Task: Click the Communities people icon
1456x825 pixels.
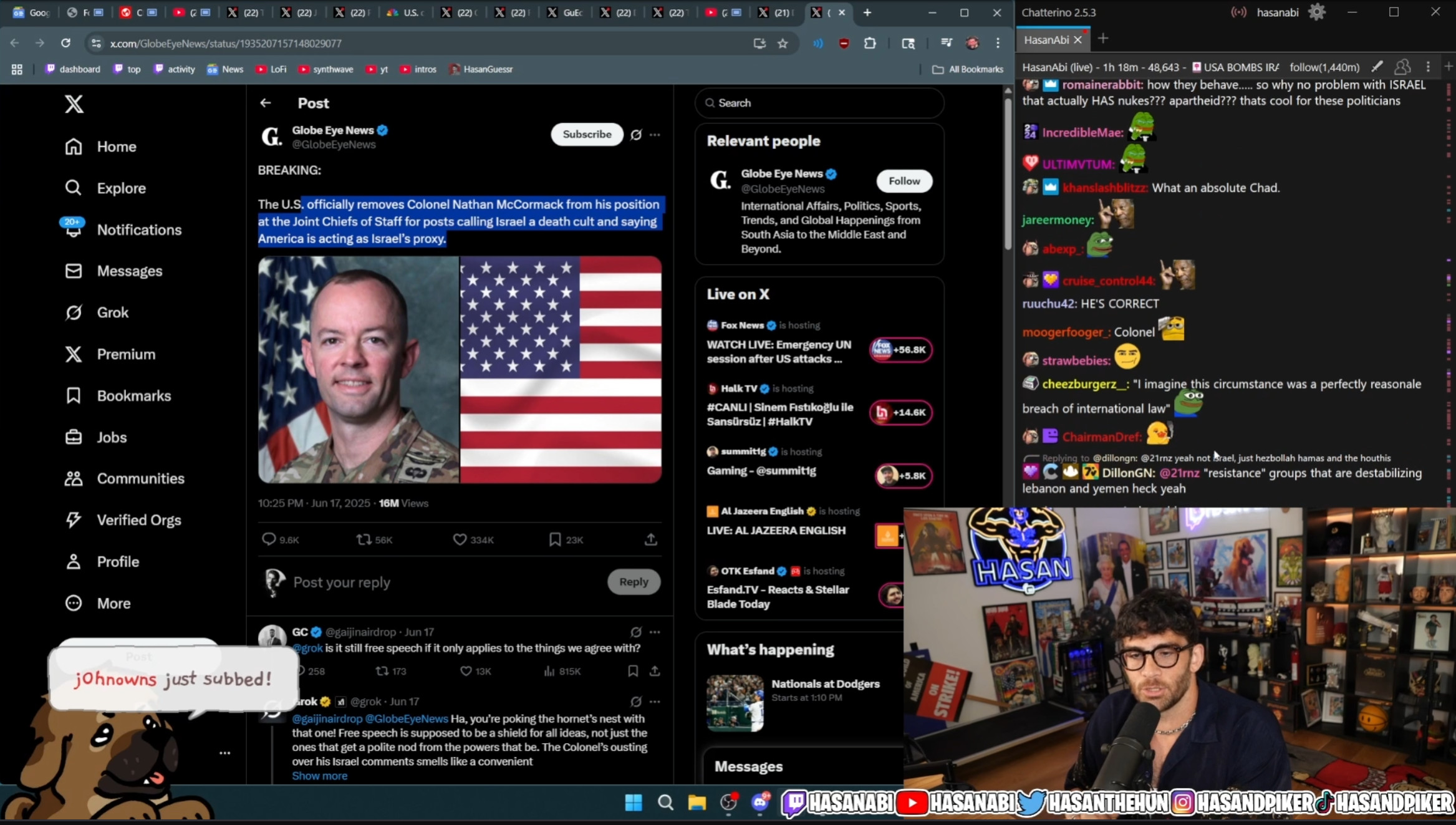Action: (x=74, y=478)
